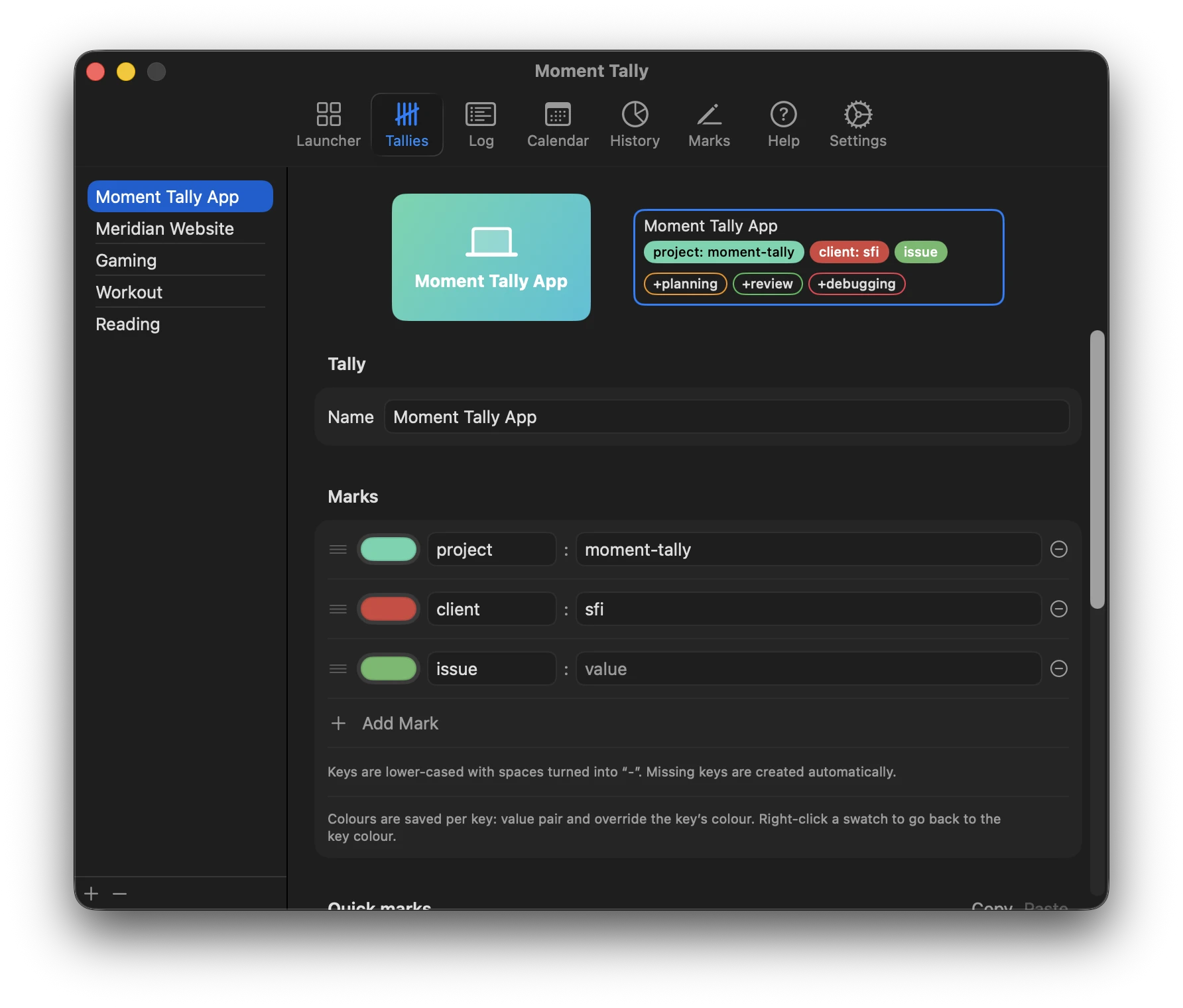Image resolution: width=1183 pixels, height=1008 pixels.
Task: Click the +debugging quick mark
Action: pyautogui.click(x=856, y=284)
